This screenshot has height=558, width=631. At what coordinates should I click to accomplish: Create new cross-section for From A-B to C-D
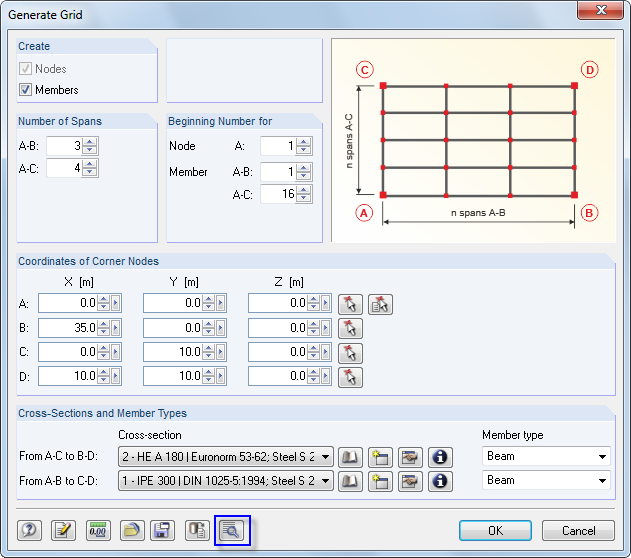coord(380,481)
